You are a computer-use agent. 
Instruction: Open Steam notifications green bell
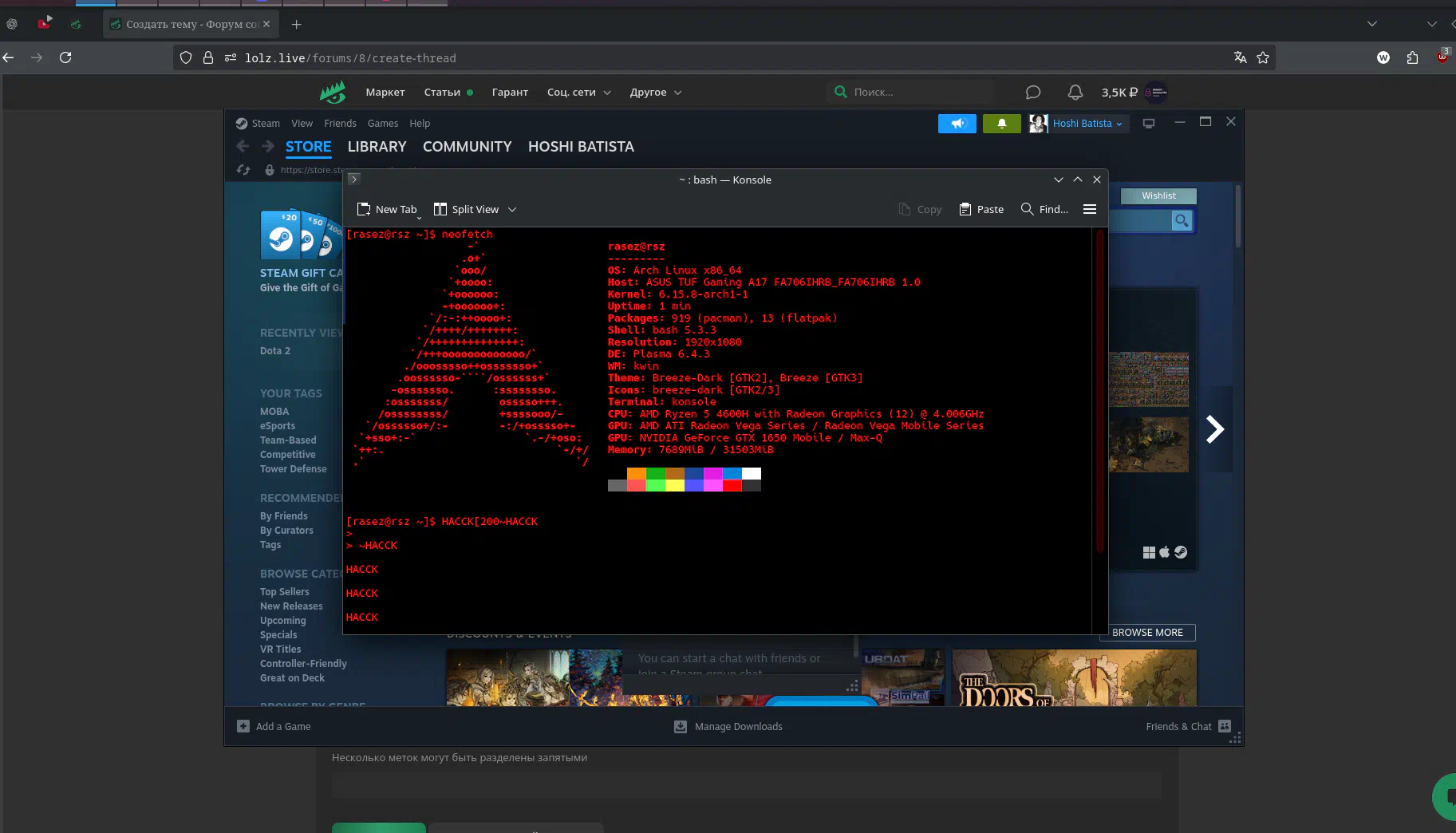1002,124
